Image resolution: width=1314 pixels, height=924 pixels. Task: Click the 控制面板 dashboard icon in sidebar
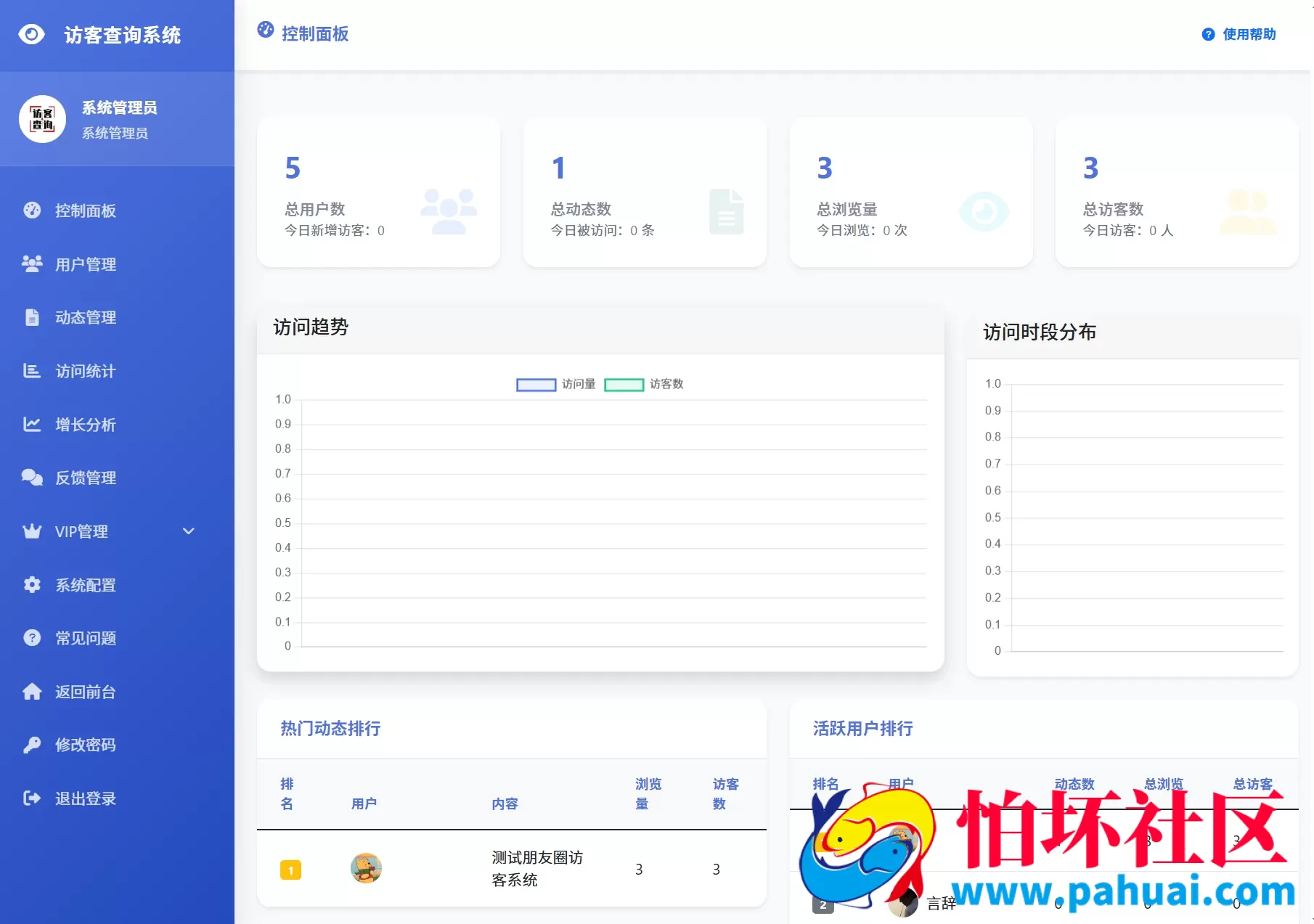click(32, 210)
